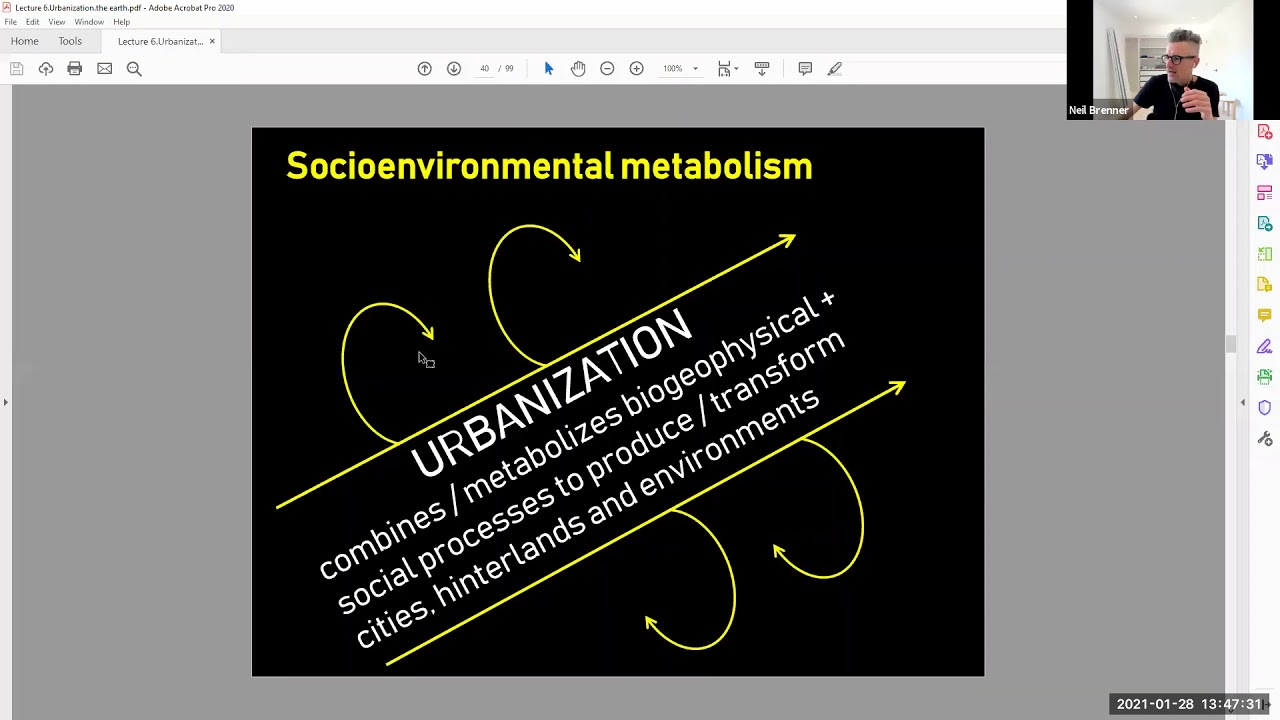
Task: Open Export PDF tool in right pane
Action: [x=1265, y=224]
